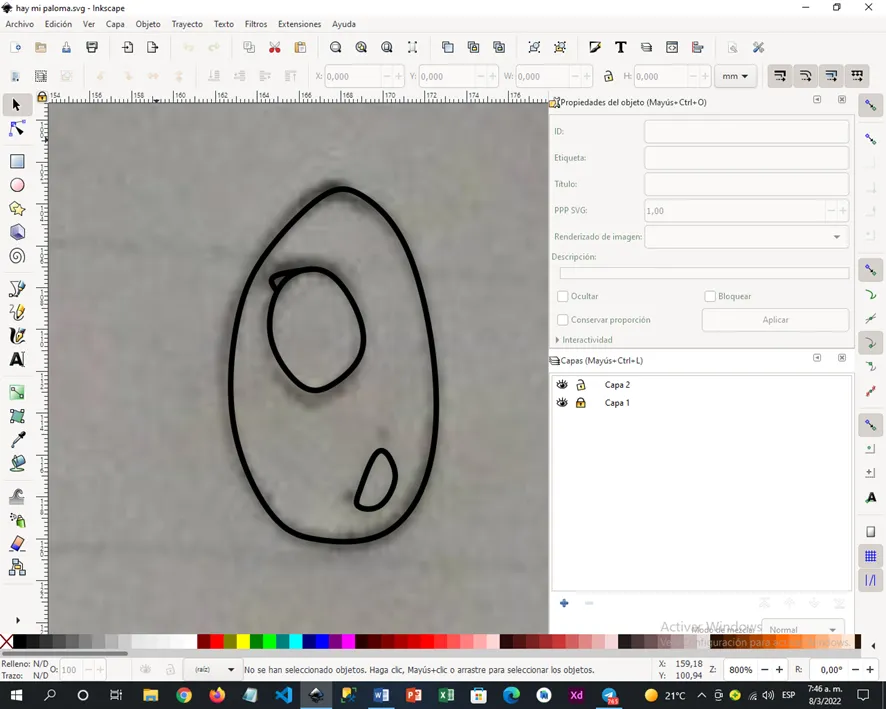The height and width of the screenshot is (709, 886).
Task: Toggle the guides lock at ruler corner
Action: tap(42, 97)
